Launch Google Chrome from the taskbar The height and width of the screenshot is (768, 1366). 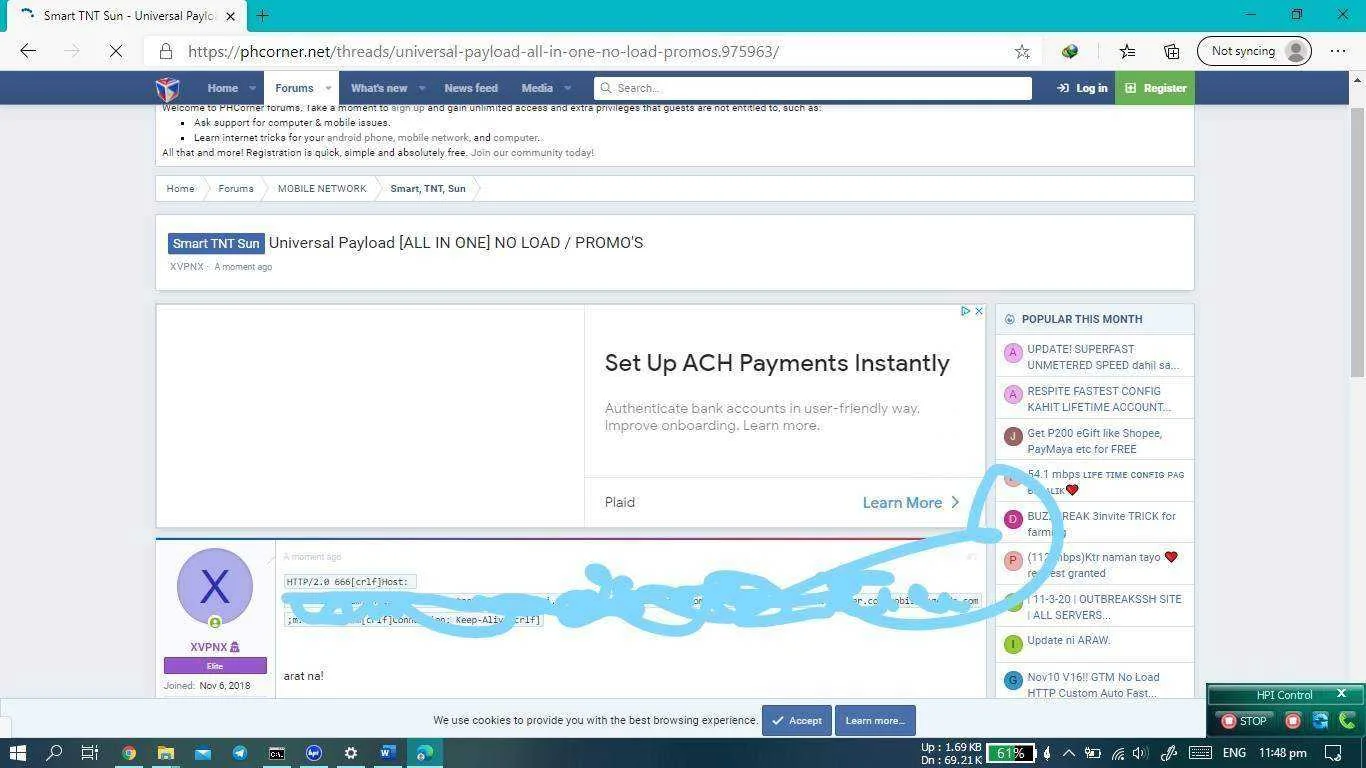coord(129,753)
